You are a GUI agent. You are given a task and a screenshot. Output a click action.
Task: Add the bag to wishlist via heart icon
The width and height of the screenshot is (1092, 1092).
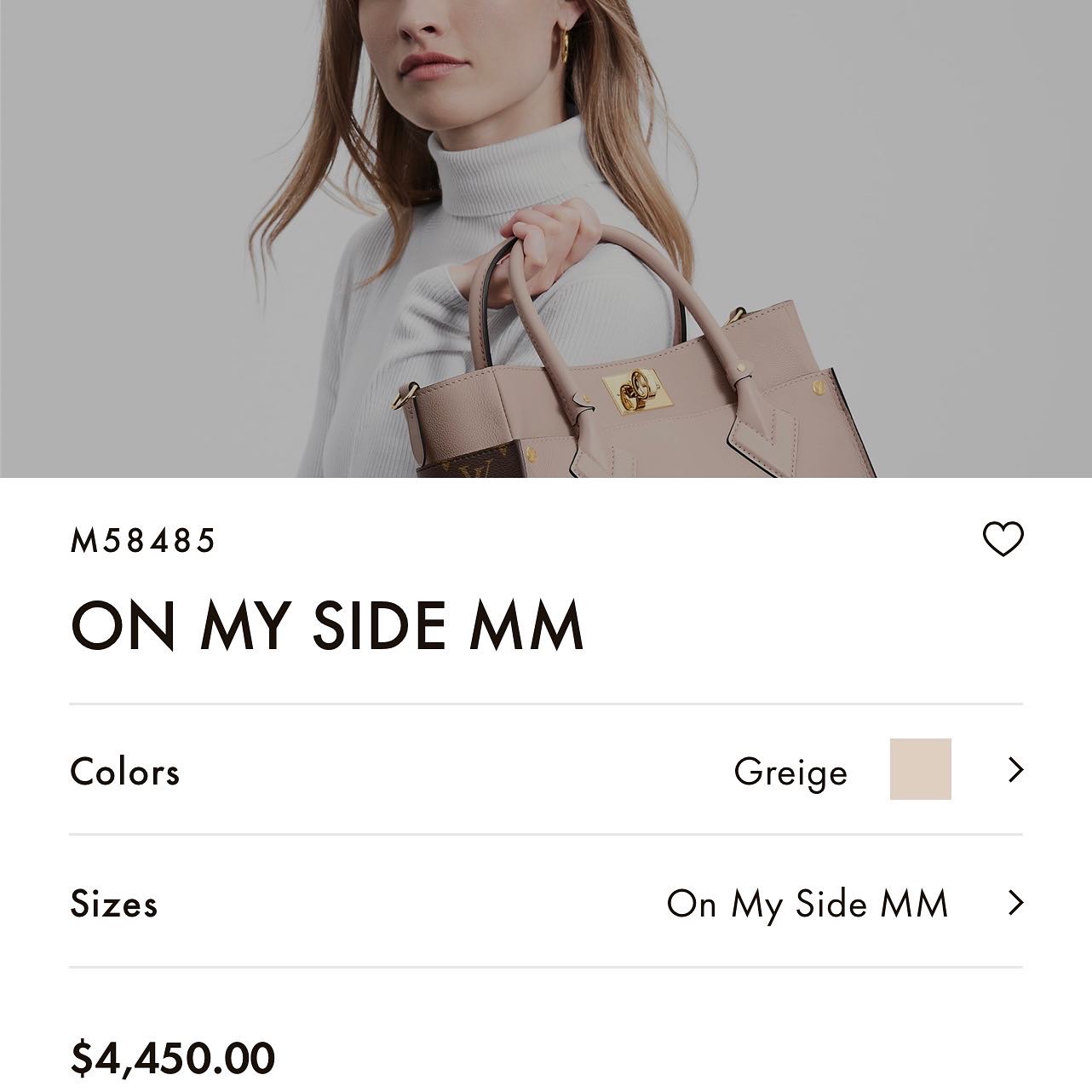1003,539
